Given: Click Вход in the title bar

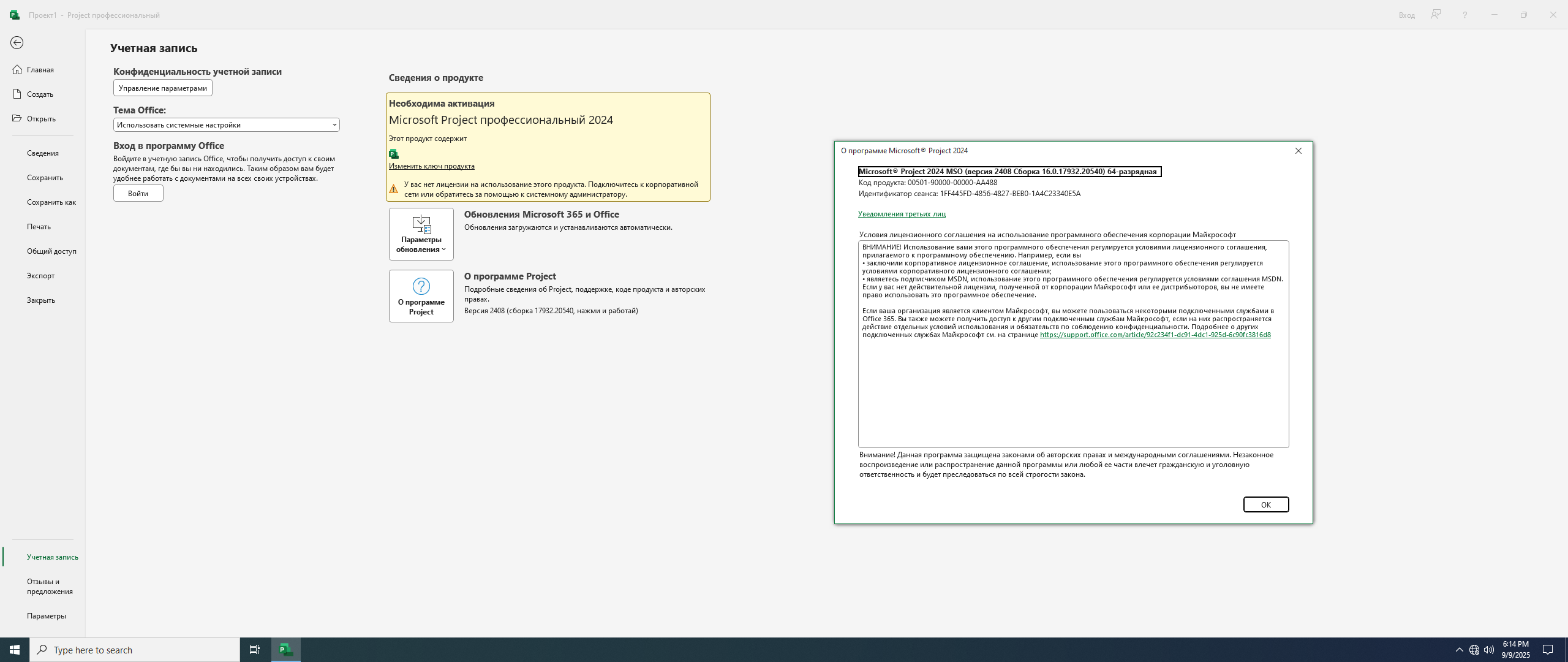Looking at the screenshot, I should (x=1406, y=15).
